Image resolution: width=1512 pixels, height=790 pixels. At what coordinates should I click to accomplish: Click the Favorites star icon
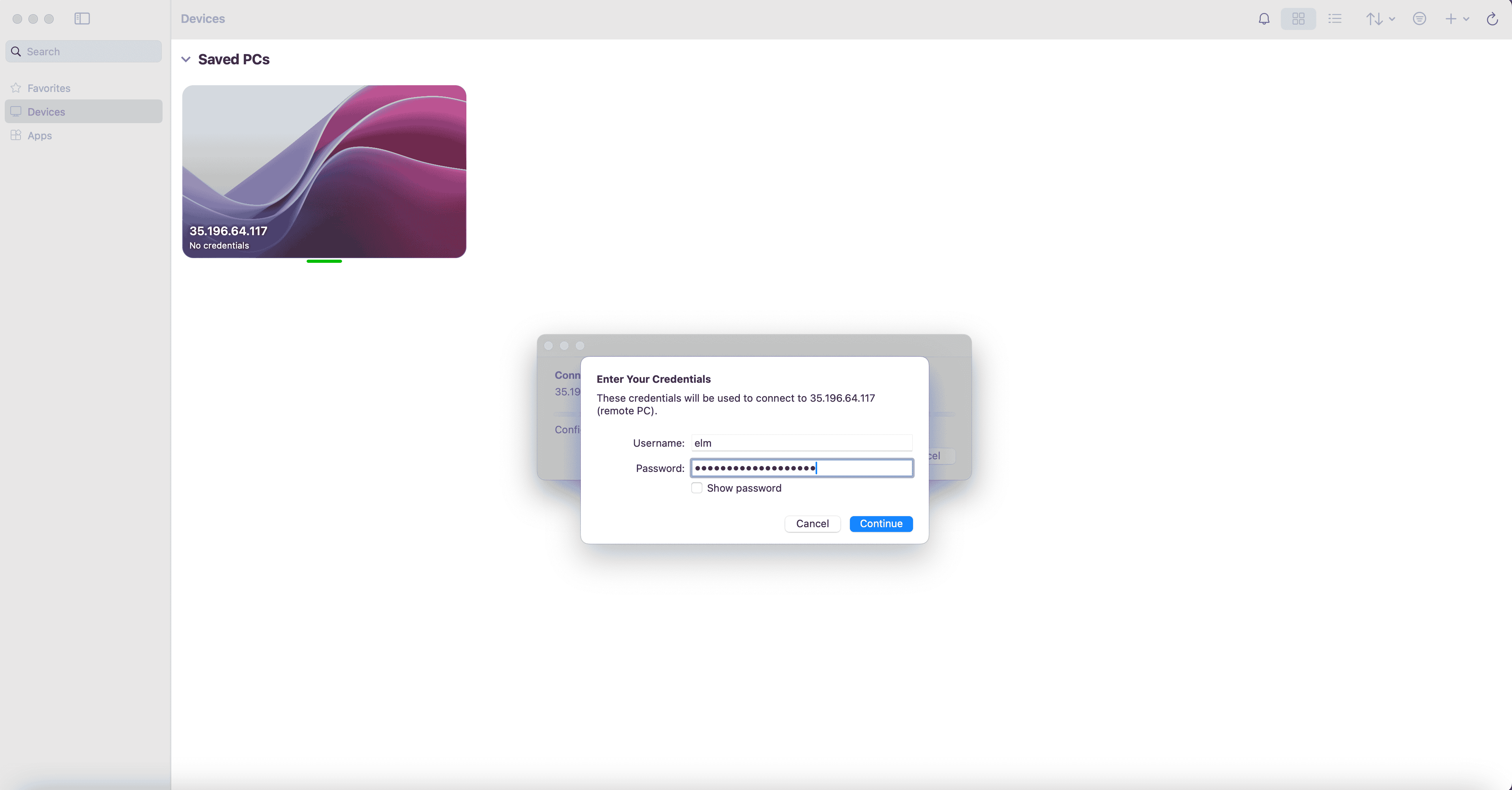point(16,88)
